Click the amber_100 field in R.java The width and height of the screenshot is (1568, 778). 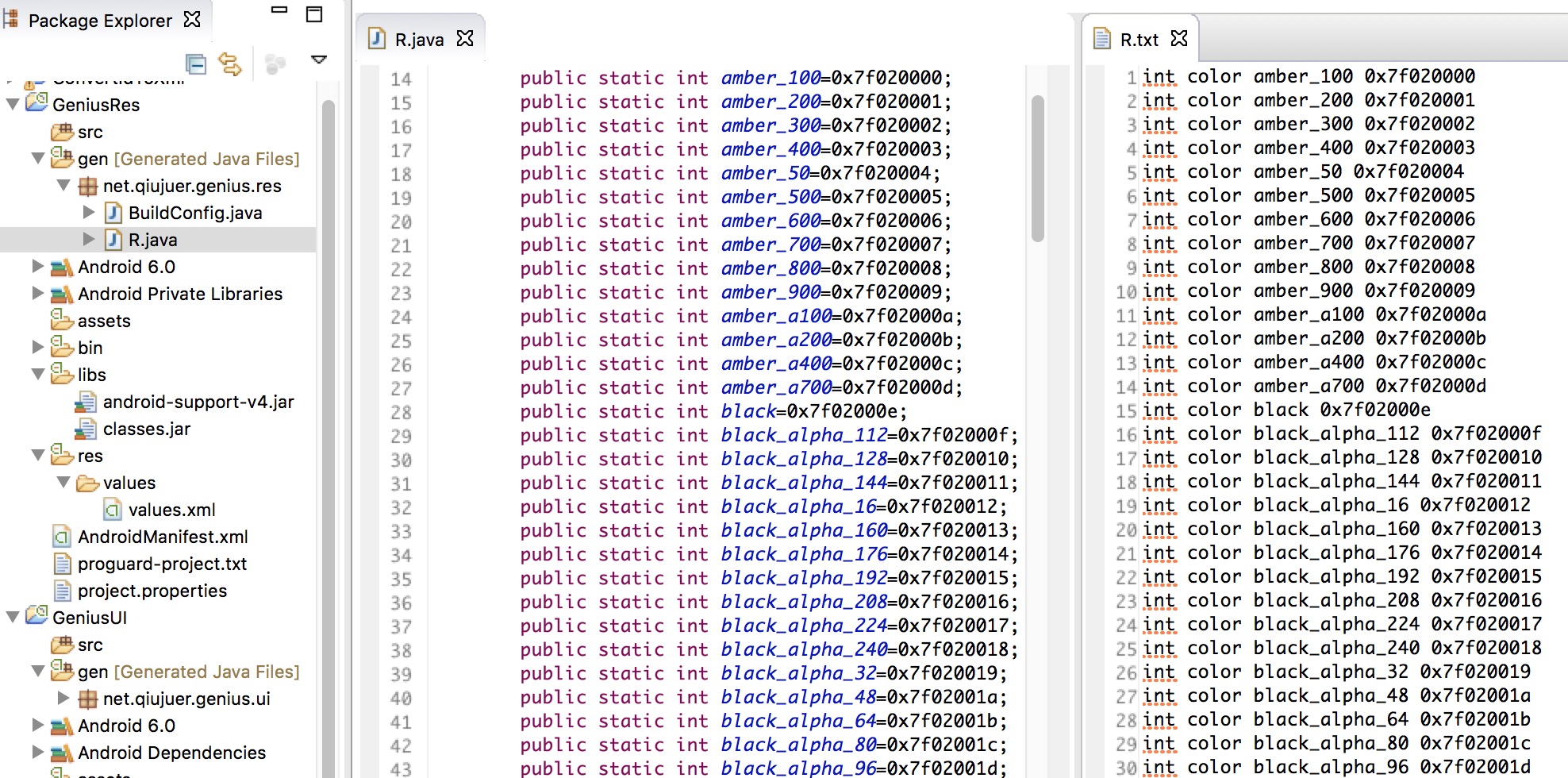coord(771,78)
